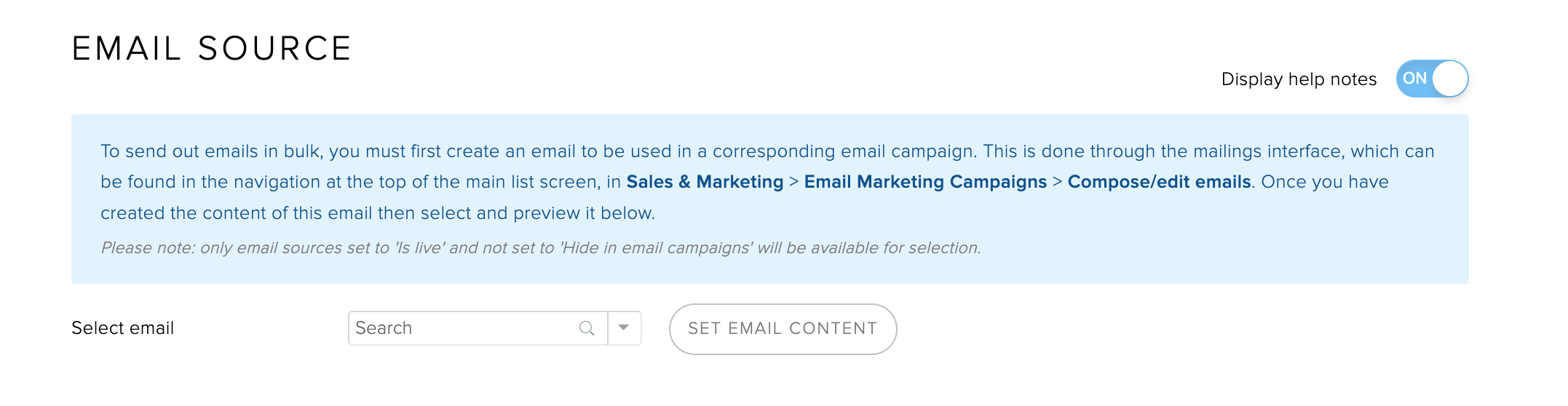
Task: Click the ON label inside the toggle
Action: 1414,79
